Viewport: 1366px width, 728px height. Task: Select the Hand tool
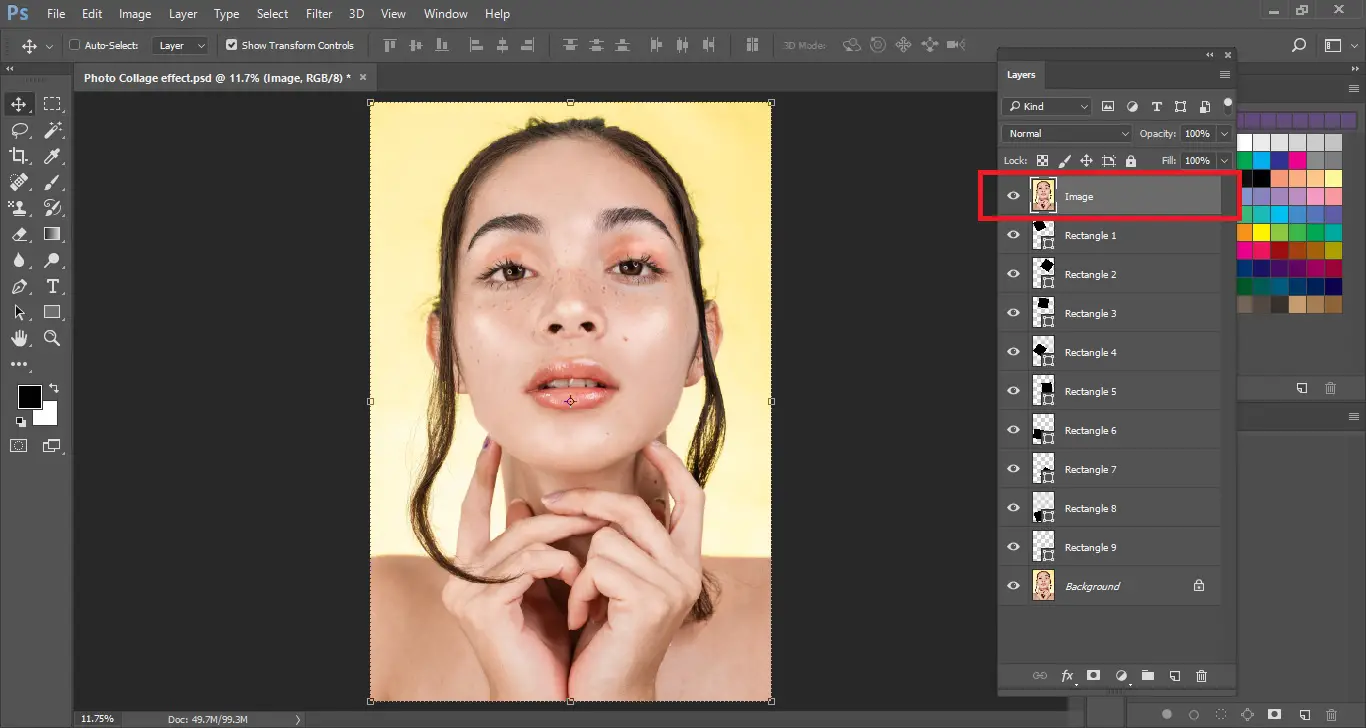coord(17,338)
